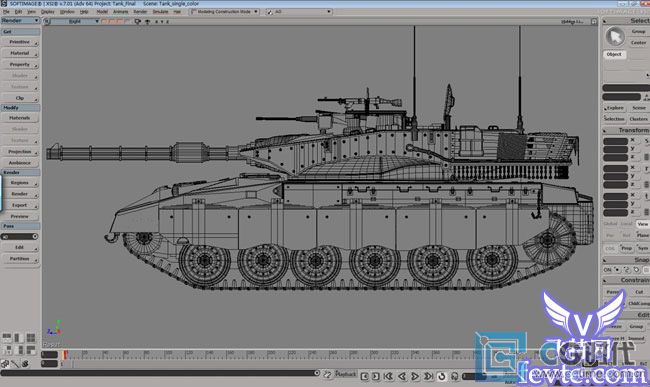The height and width of the screenshot is (387, 650).
Task: Click the Explore button
Action: coord(614,108)
